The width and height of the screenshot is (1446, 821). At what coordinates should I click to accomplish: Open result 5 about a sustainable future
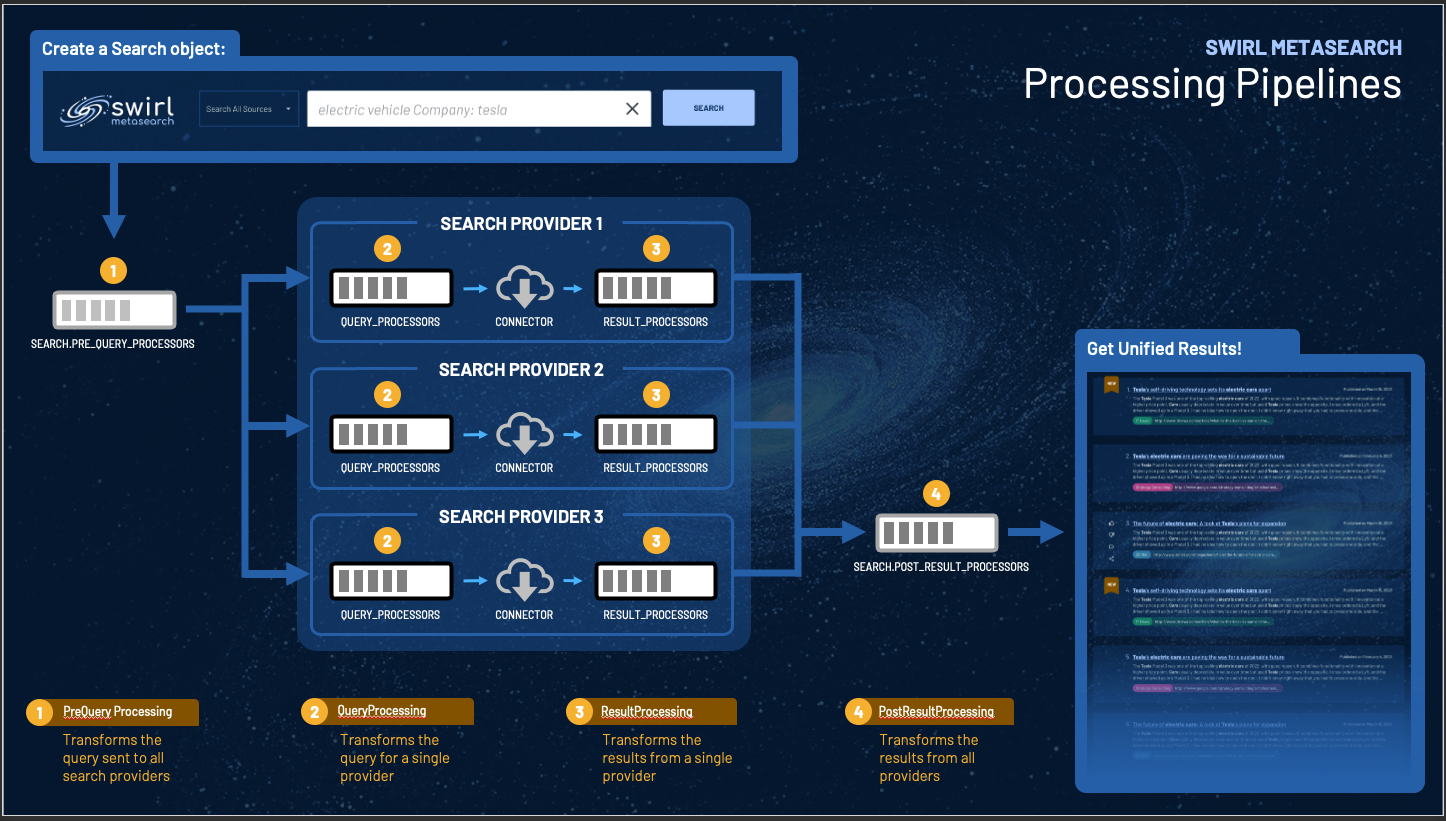[x=1208, y=657]
